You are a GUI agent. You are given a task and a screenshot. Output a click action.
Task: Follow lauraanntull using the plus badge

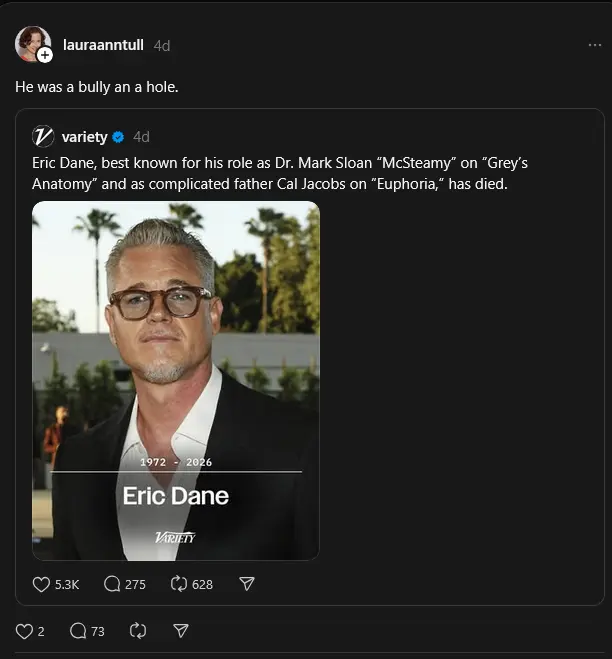(45, 55)
